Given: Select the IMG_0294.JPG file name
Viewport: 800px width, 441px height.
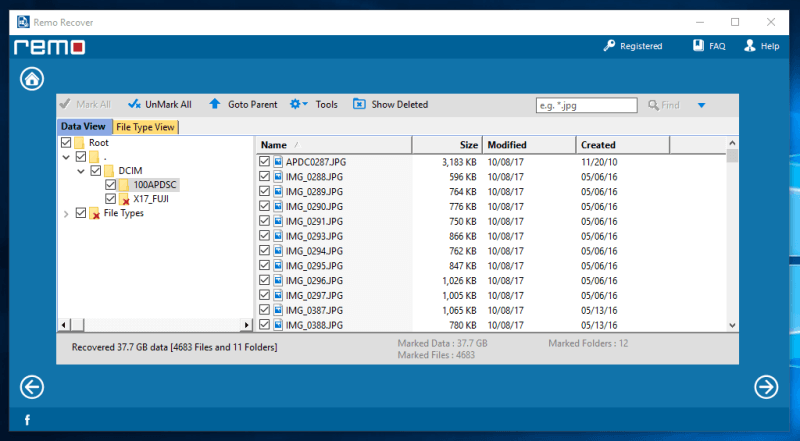Looking at the screenshot, I should (314, 251).
